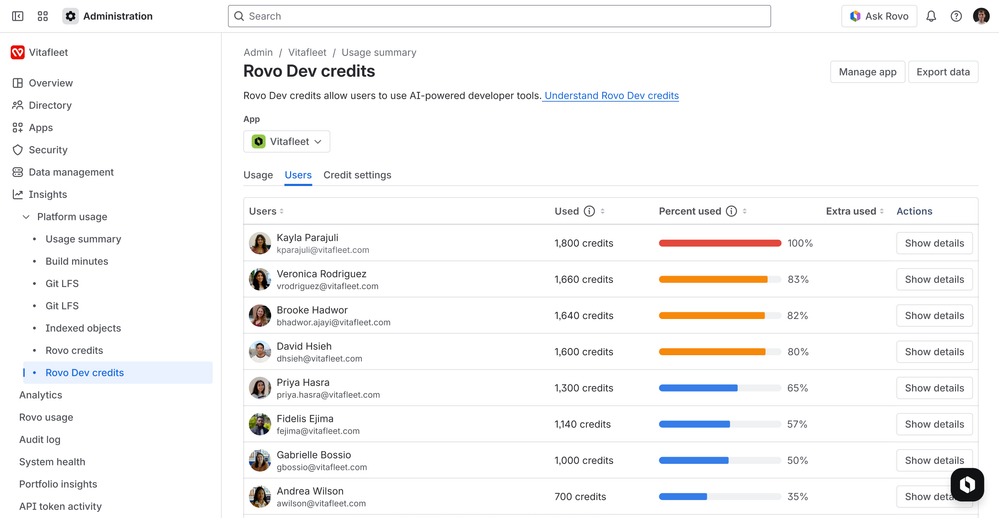Sort by the Percent used column arrows
This screenshot has width=999, height=518.
coord(744,211)
